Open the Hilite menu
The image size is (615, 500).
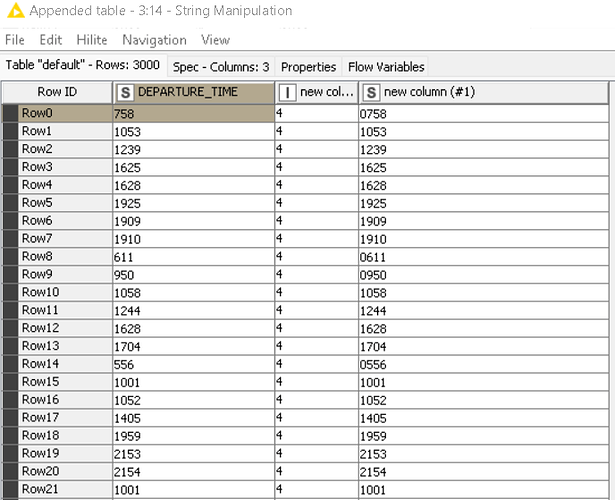pyautogui.click(x=92, y=40)
